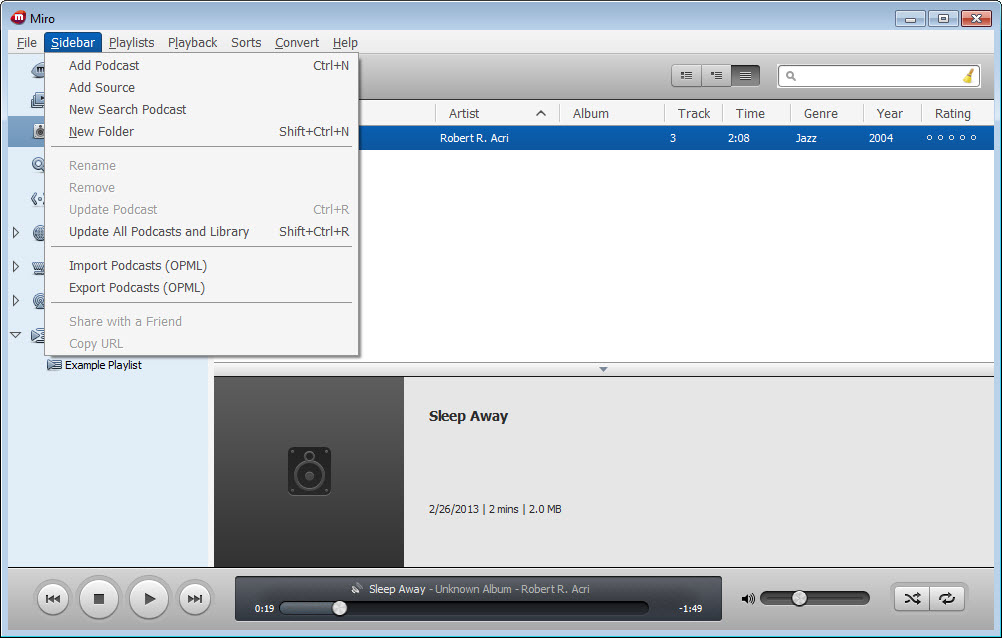The height and width of the screenshot is (638, 1002).
Task: Click the 2:08 time cell
Action: click(x=739, y=138)
